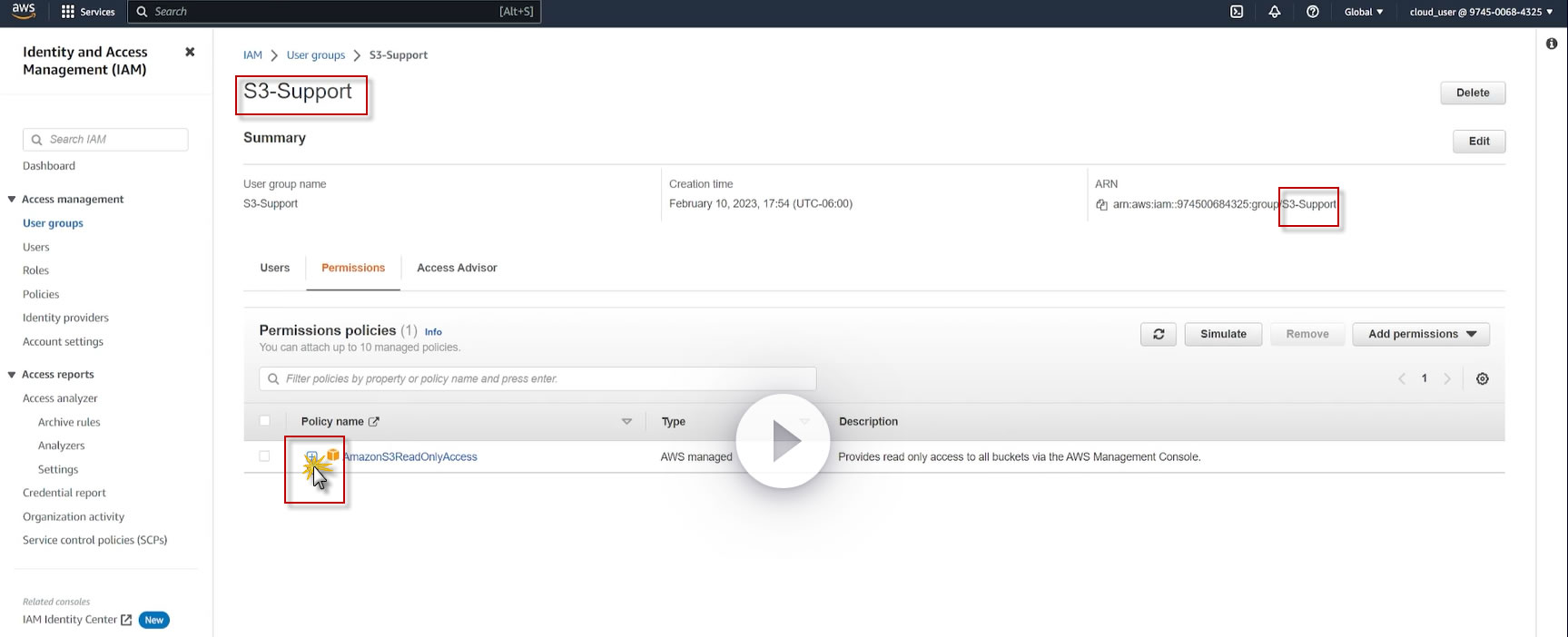Image resolution: width=1568 pixels, height=637 pixels.
Task: Open Analyzers in the sidebar
Action: coord(61,446)
